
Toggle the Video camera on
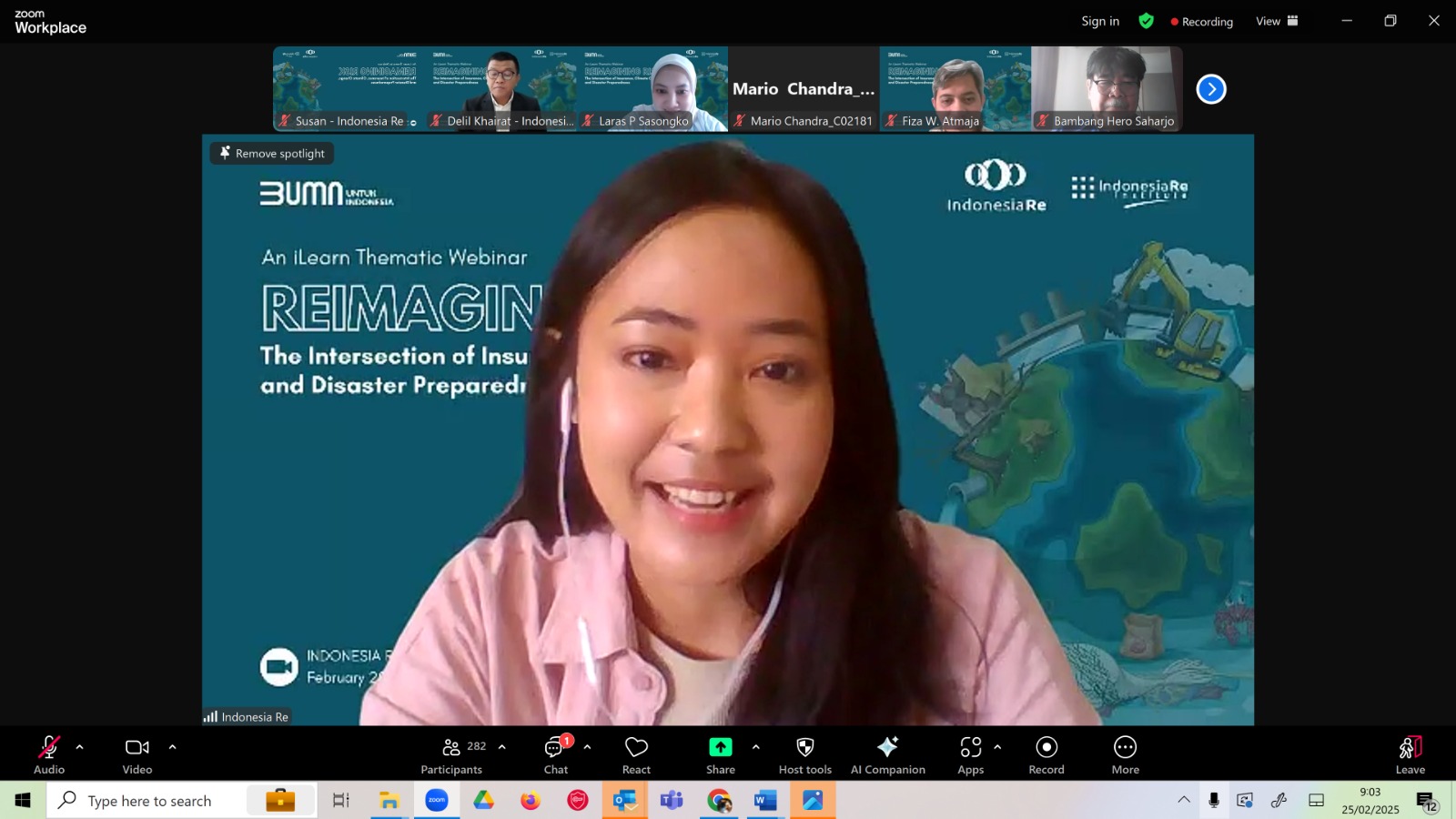pyautogui.click(x=137, y=755)
